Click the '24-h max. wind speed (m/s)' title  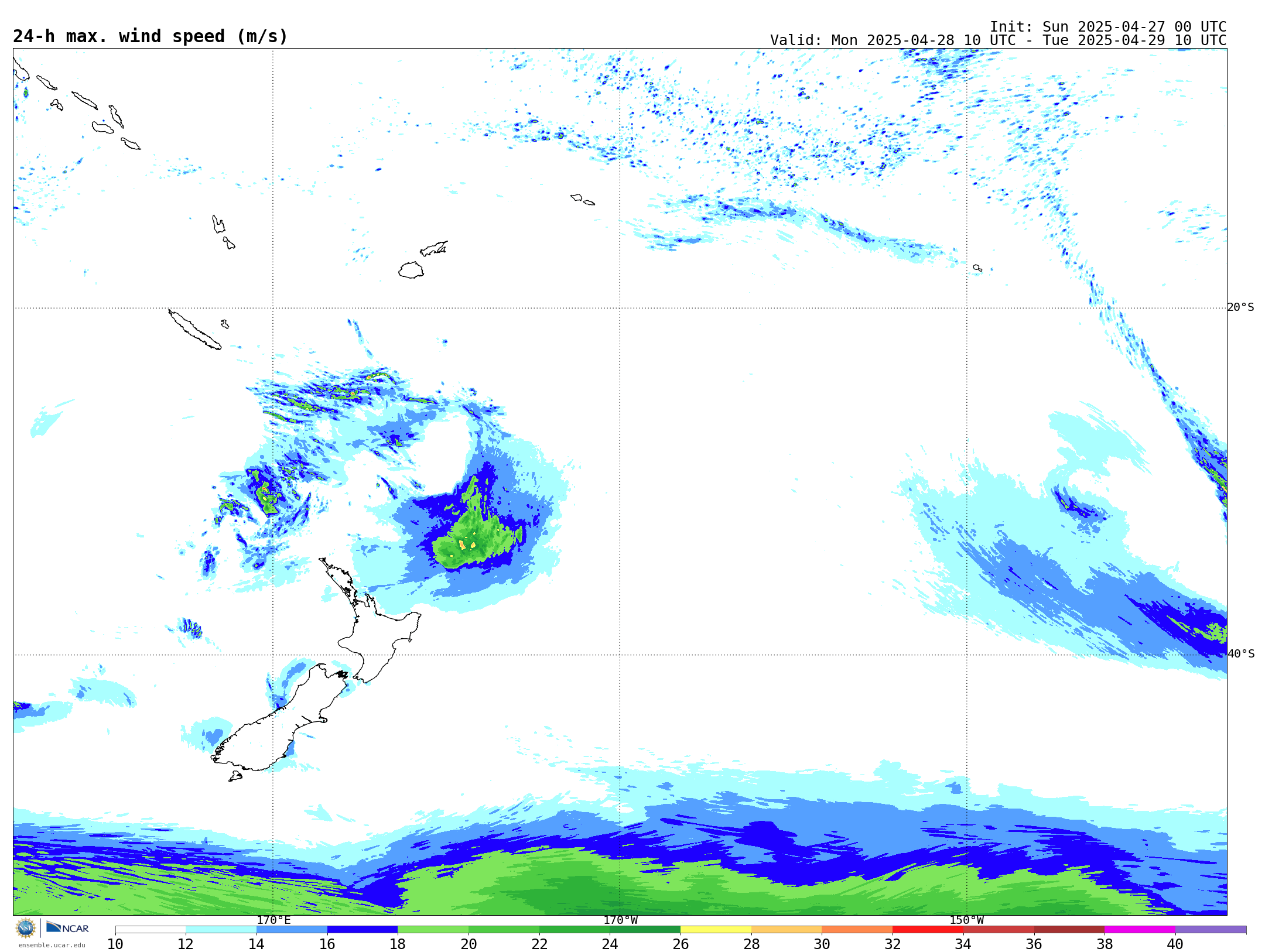[151, 36]
